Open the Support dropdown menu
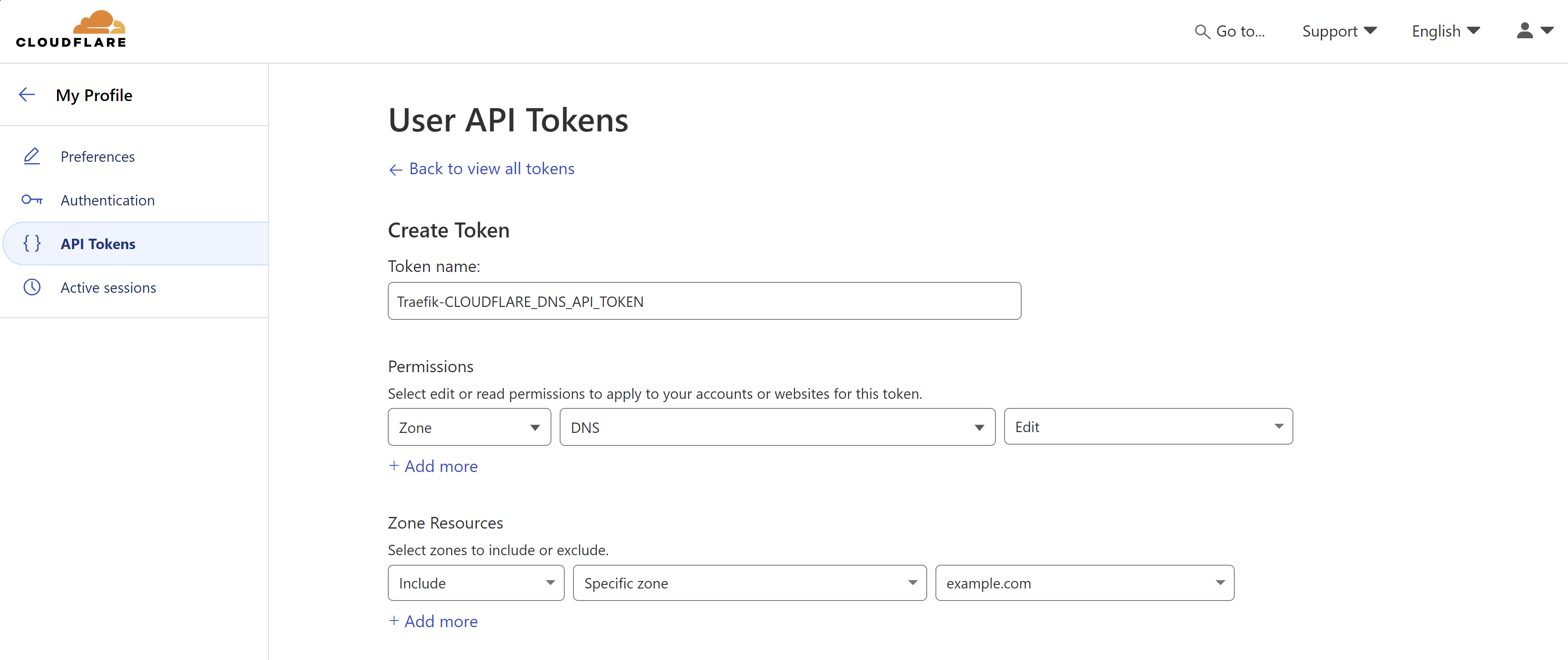 tap(1339, 31)
